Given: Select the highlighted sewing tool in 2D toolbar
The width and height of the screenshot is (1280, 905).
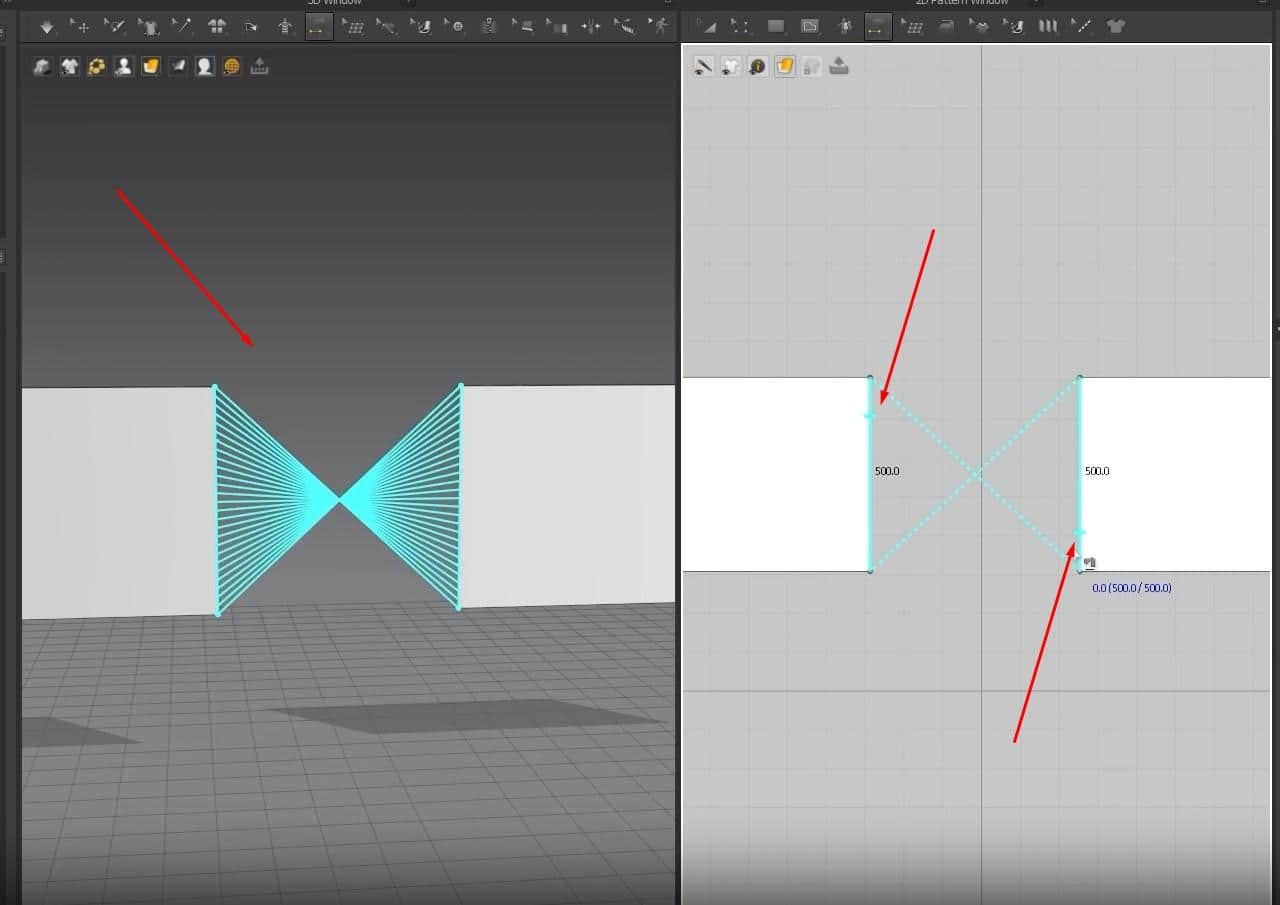Looking at the screenshot, I should pyautogui.click(x=878, y=27).
